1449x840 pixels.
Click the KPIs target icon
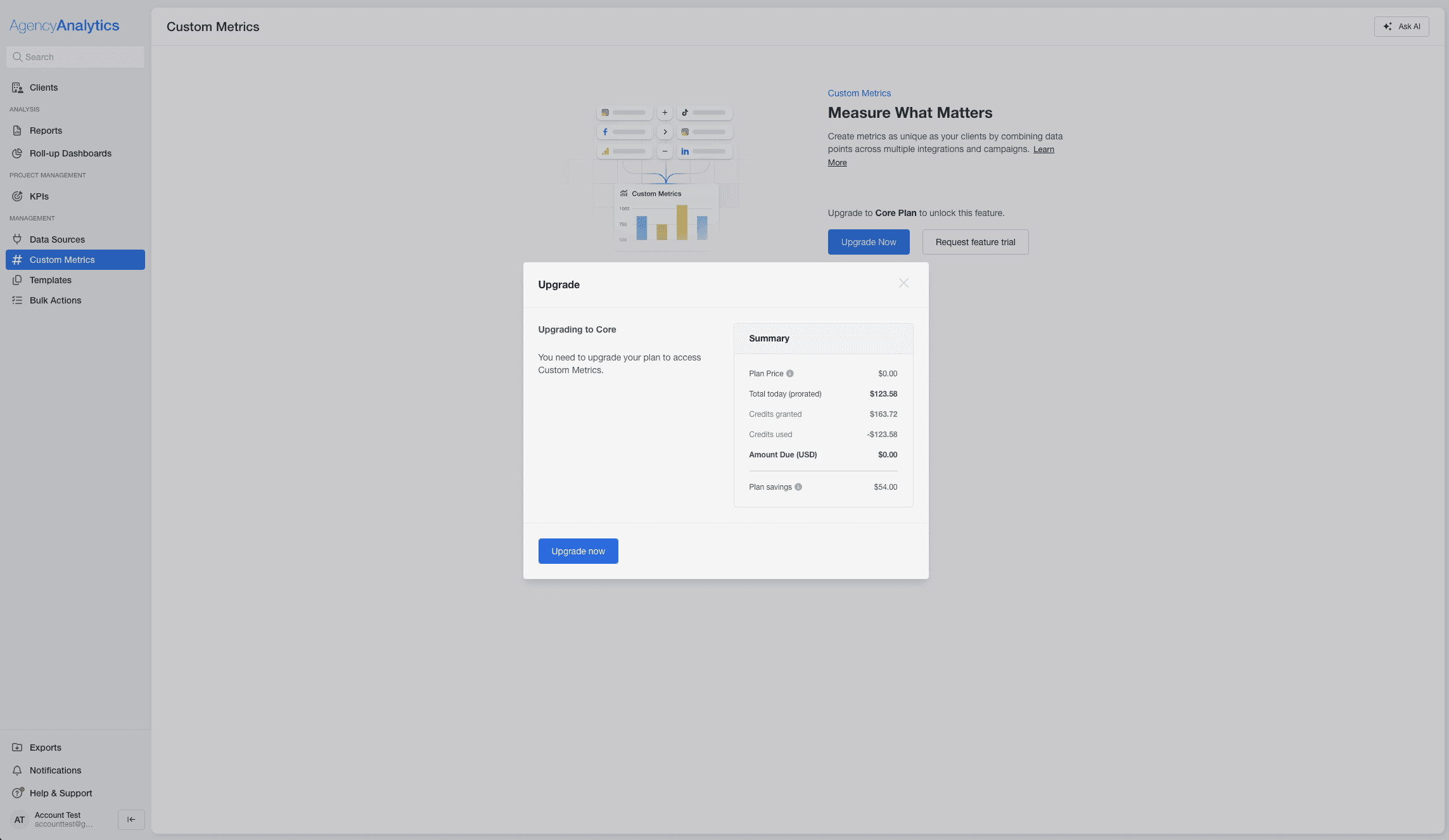click(x=17, y=196)
